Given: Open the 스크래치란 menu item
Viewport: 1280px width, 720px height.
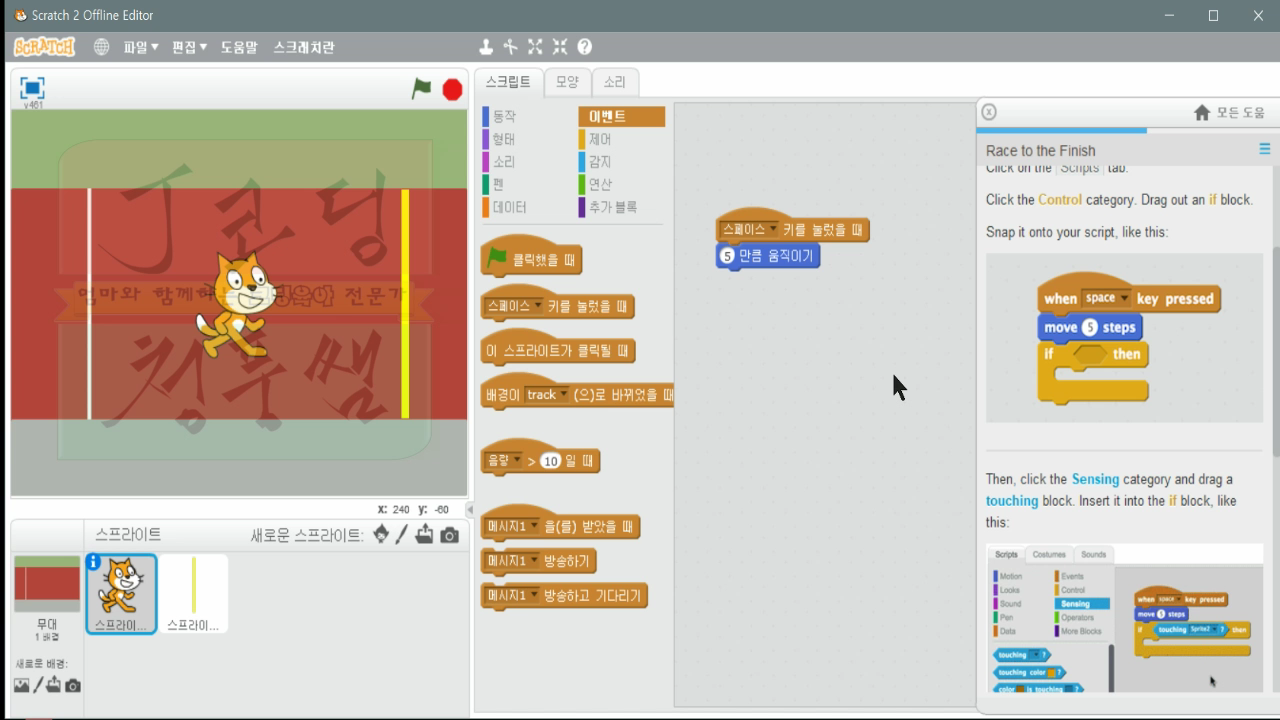Looking at the screenshot, I should (304, 47).
